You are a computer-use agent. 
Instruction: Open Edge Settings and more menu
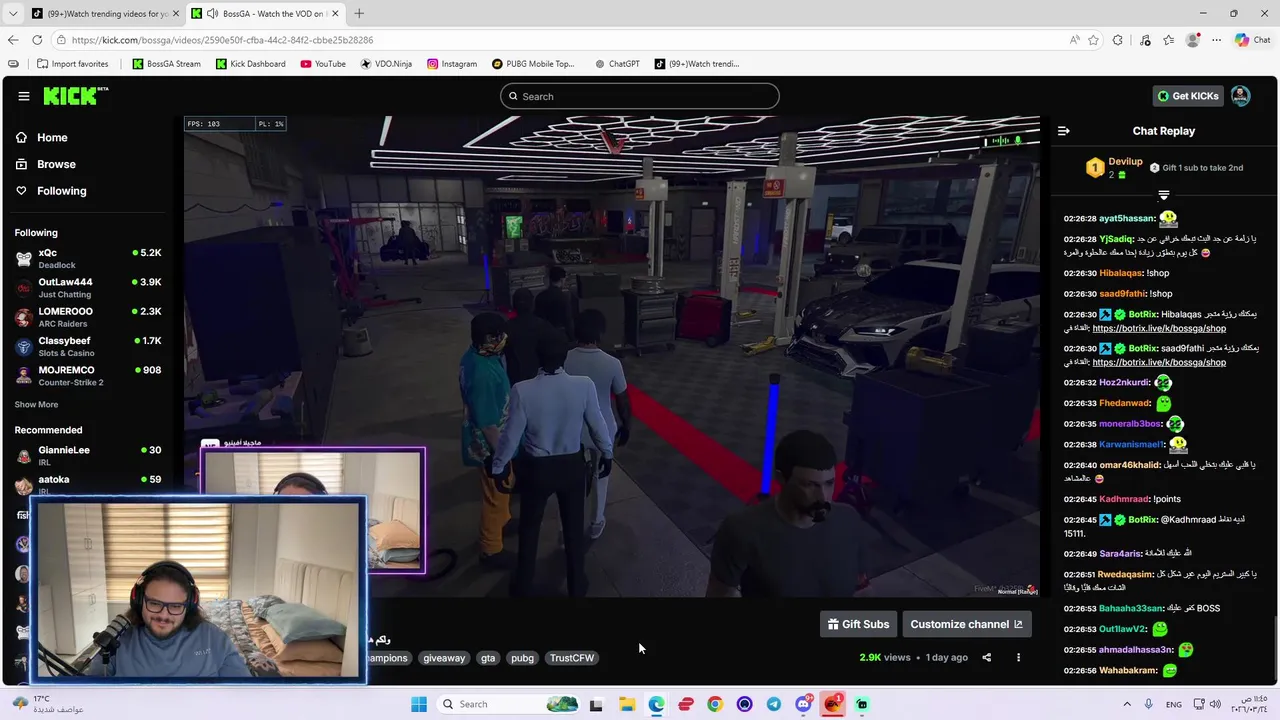coord(1216,40)
